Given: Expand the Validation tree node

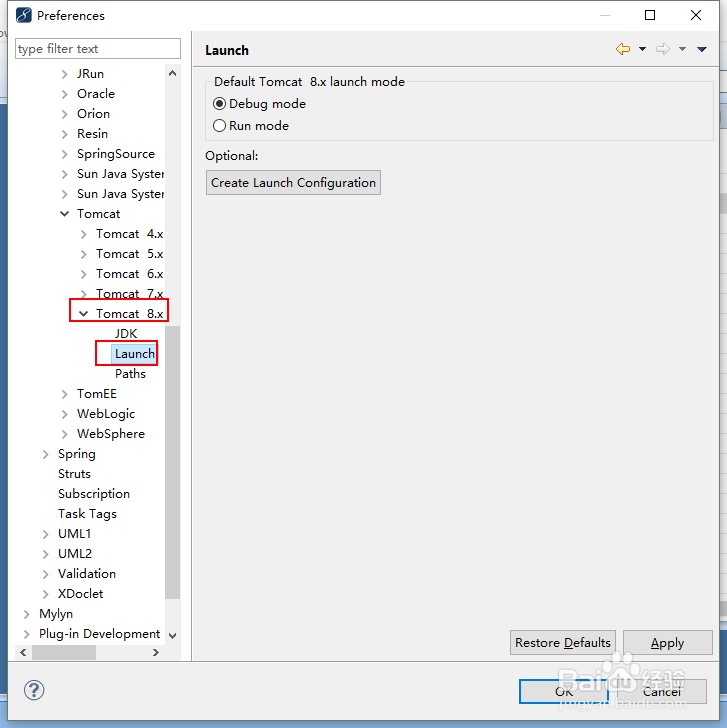Looking at the screenshot, I should (x=45, y=574).
